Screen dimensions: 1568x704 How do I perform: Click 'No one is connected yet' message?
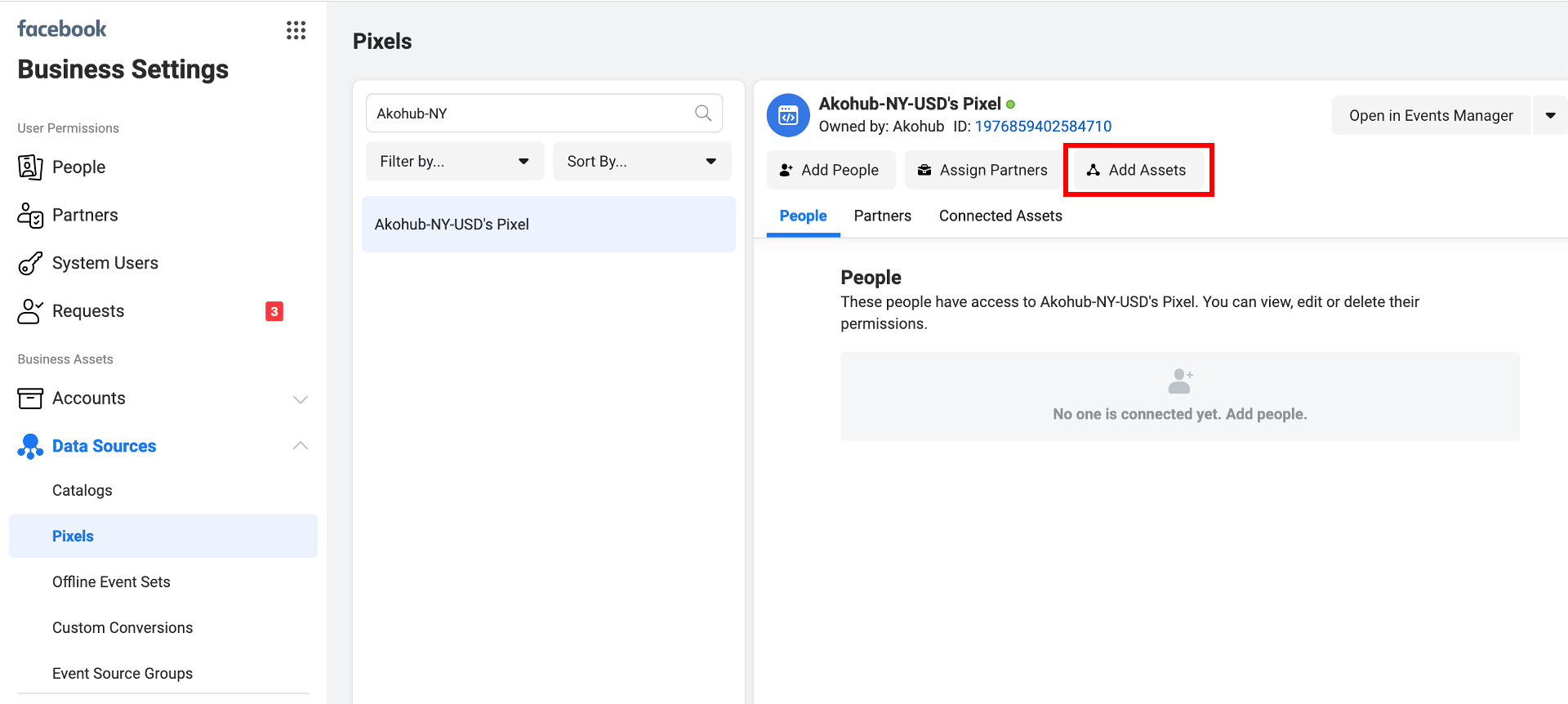pos(1180,414)
